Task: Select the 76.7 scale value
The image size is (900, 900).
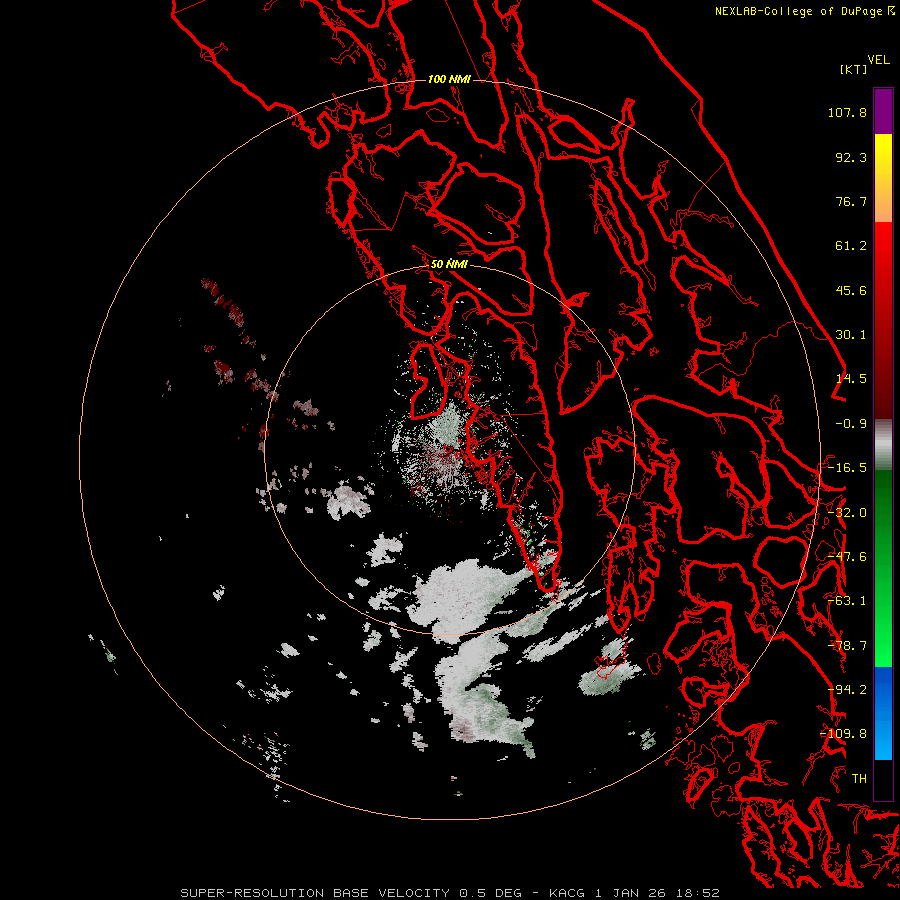Action: (x=851, y=201)
